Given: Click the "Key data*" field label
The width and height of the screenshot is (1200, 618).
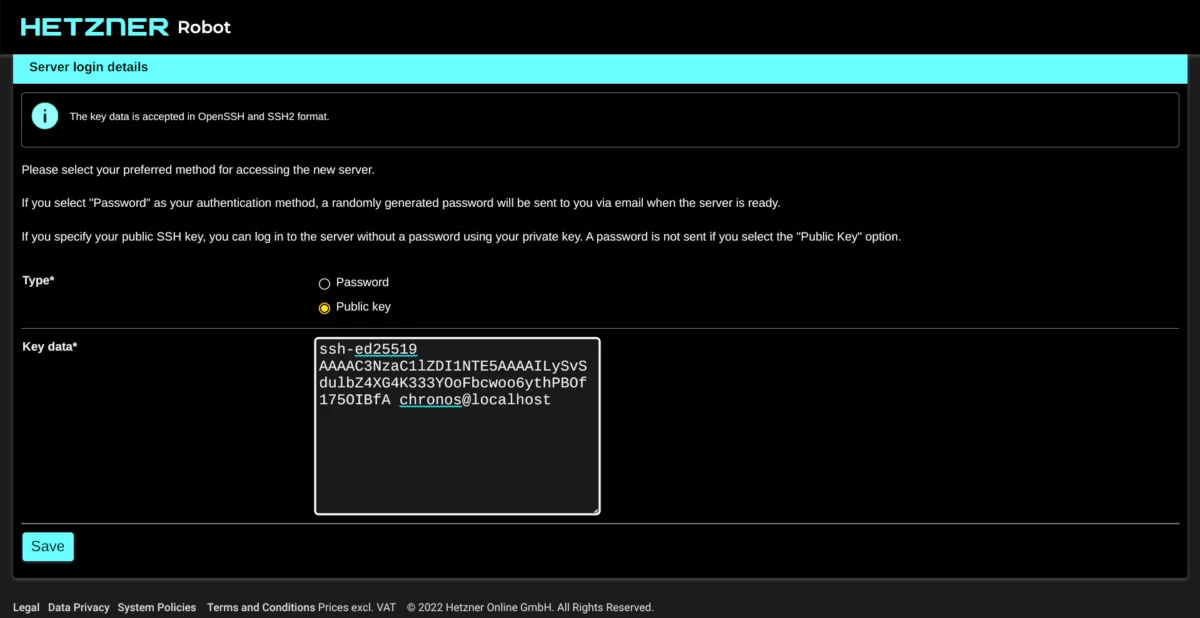Looking at the screenshot, I should [x=50, y=346].
